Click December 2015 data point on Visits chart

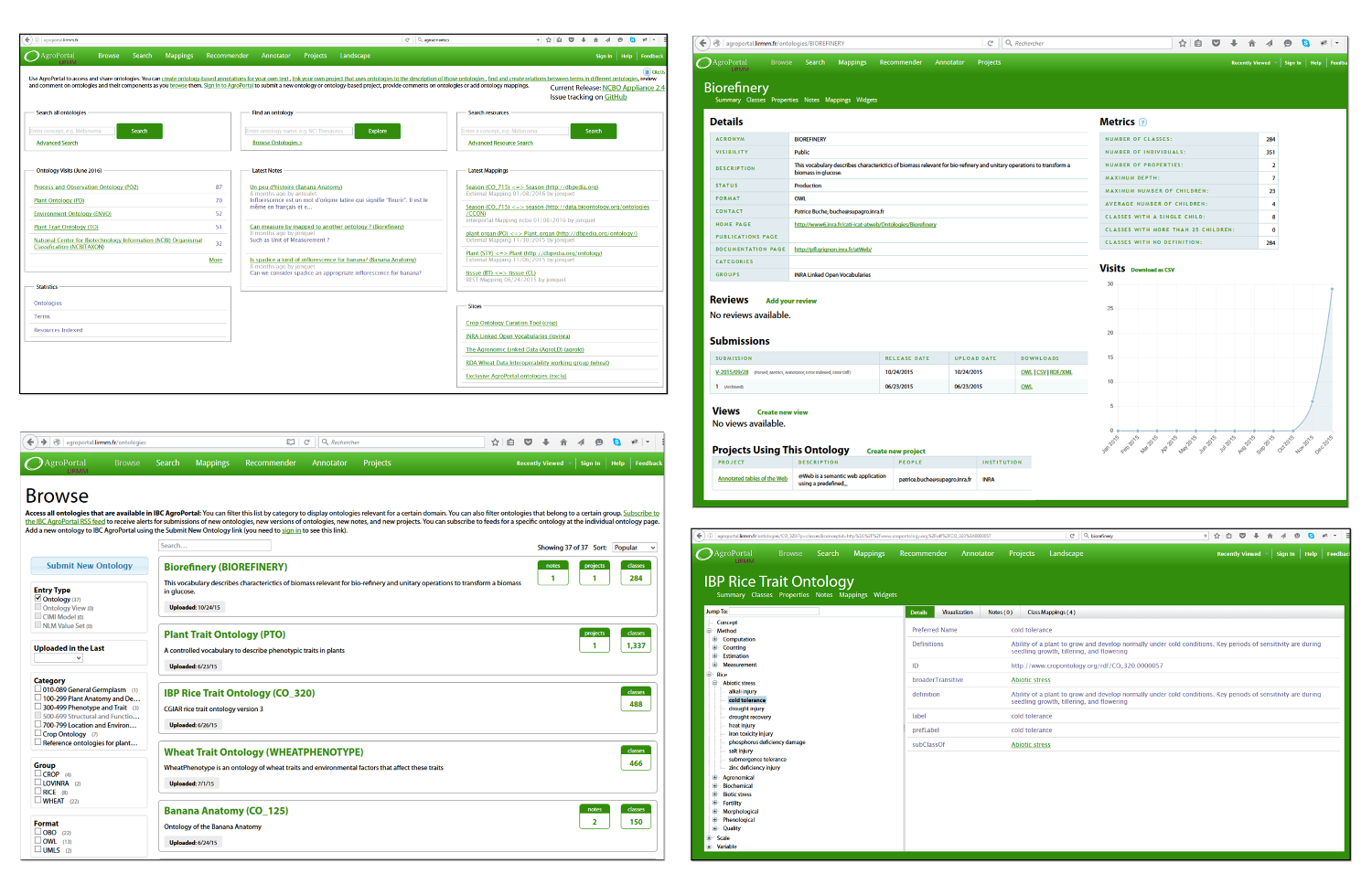pos(1332,289)
